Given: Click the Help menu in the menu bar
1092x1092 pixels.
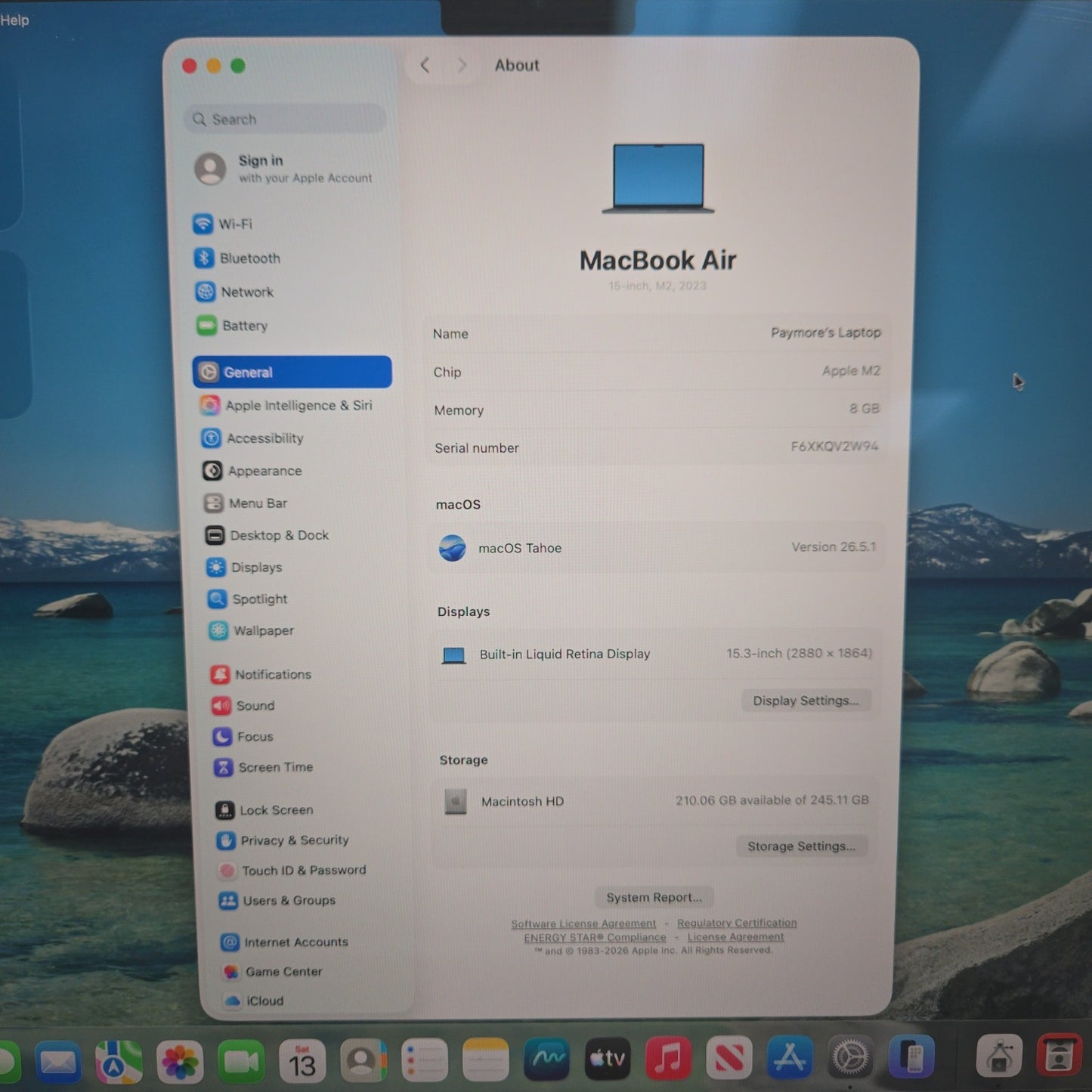Looking at the screenshot, I should [x=14, y=20].
